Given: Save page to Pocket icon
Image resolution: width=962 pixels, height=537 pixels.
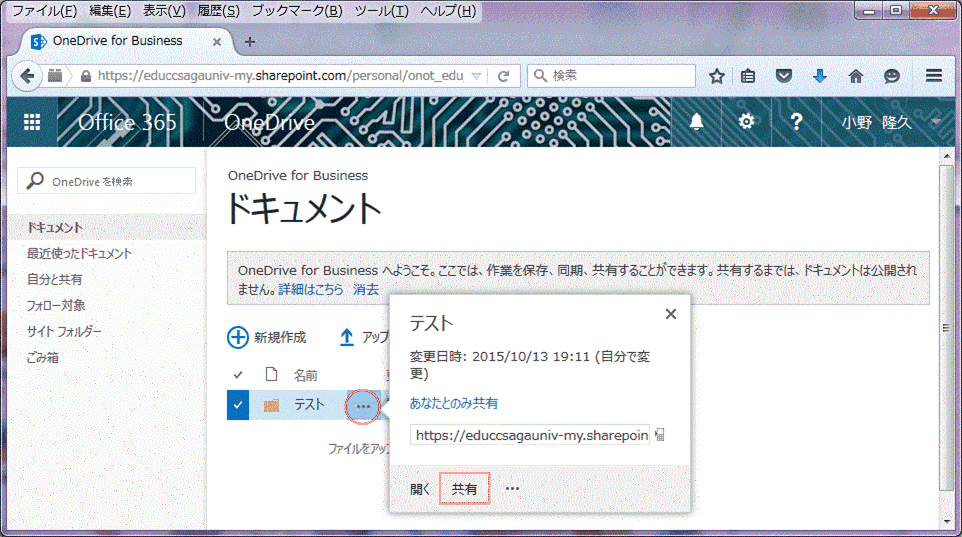Looking at the screenshot, I should click(783, 76).
